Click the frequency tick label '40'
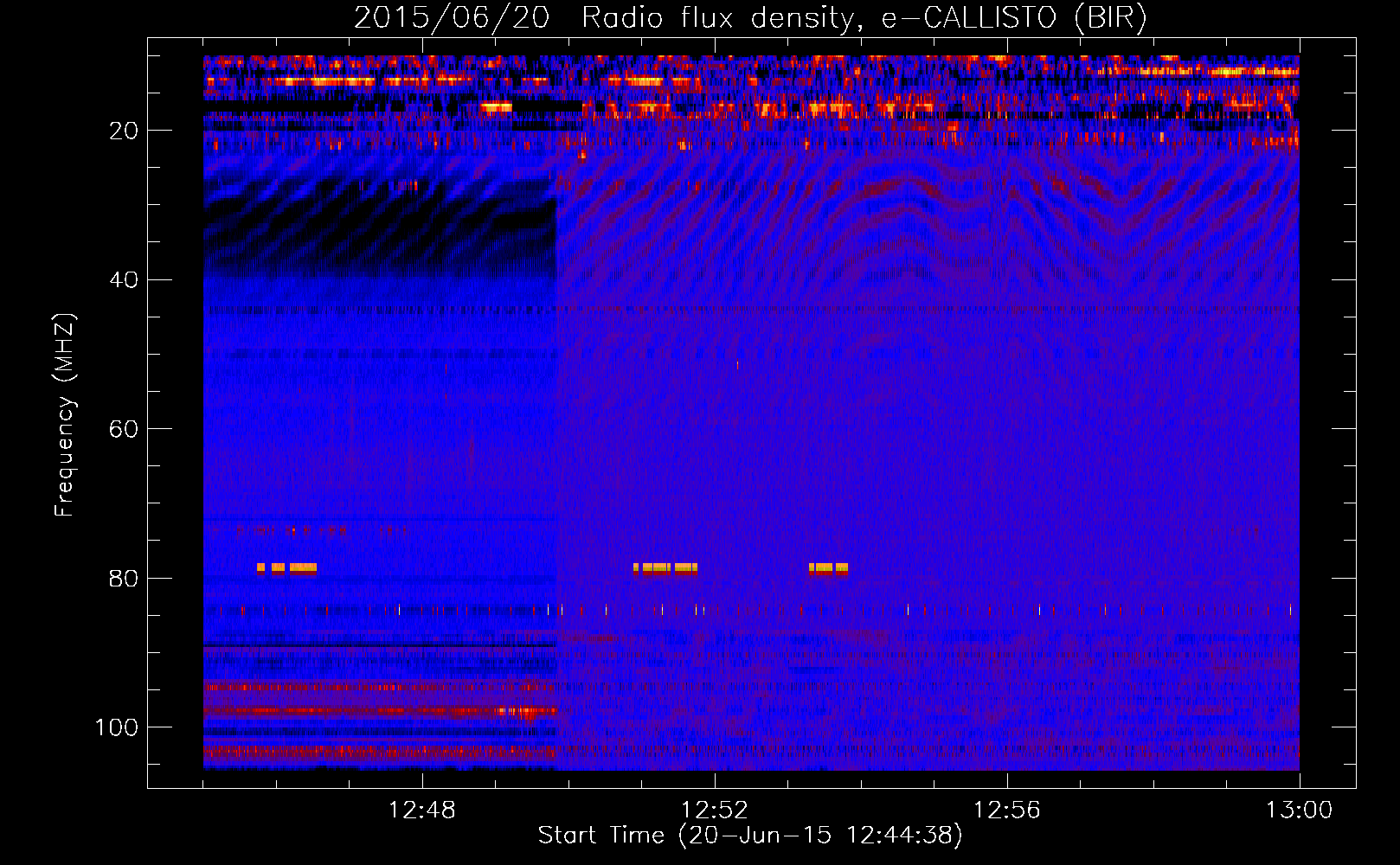 pyautogui.click(x=124, y=280)
